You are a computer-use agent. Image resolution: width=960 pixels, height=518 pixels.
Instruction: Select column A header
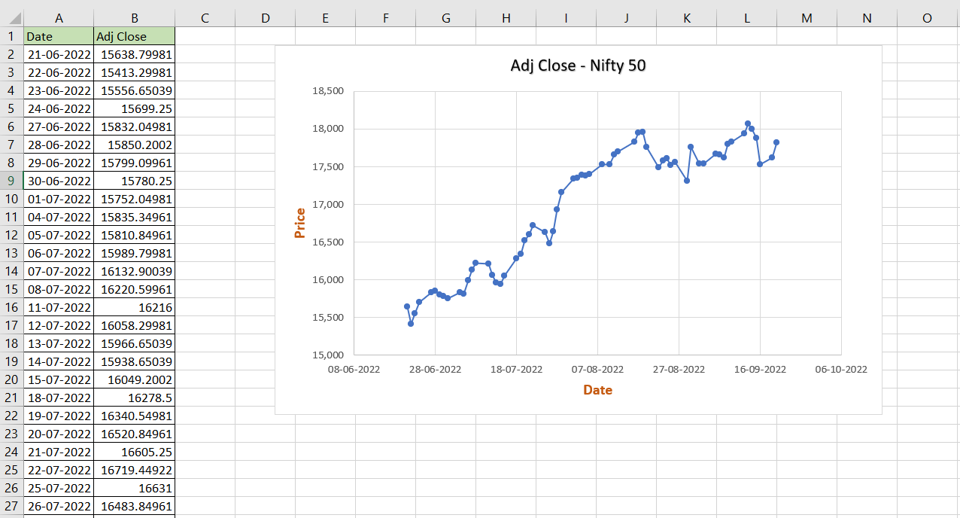[x=58, y=18]
